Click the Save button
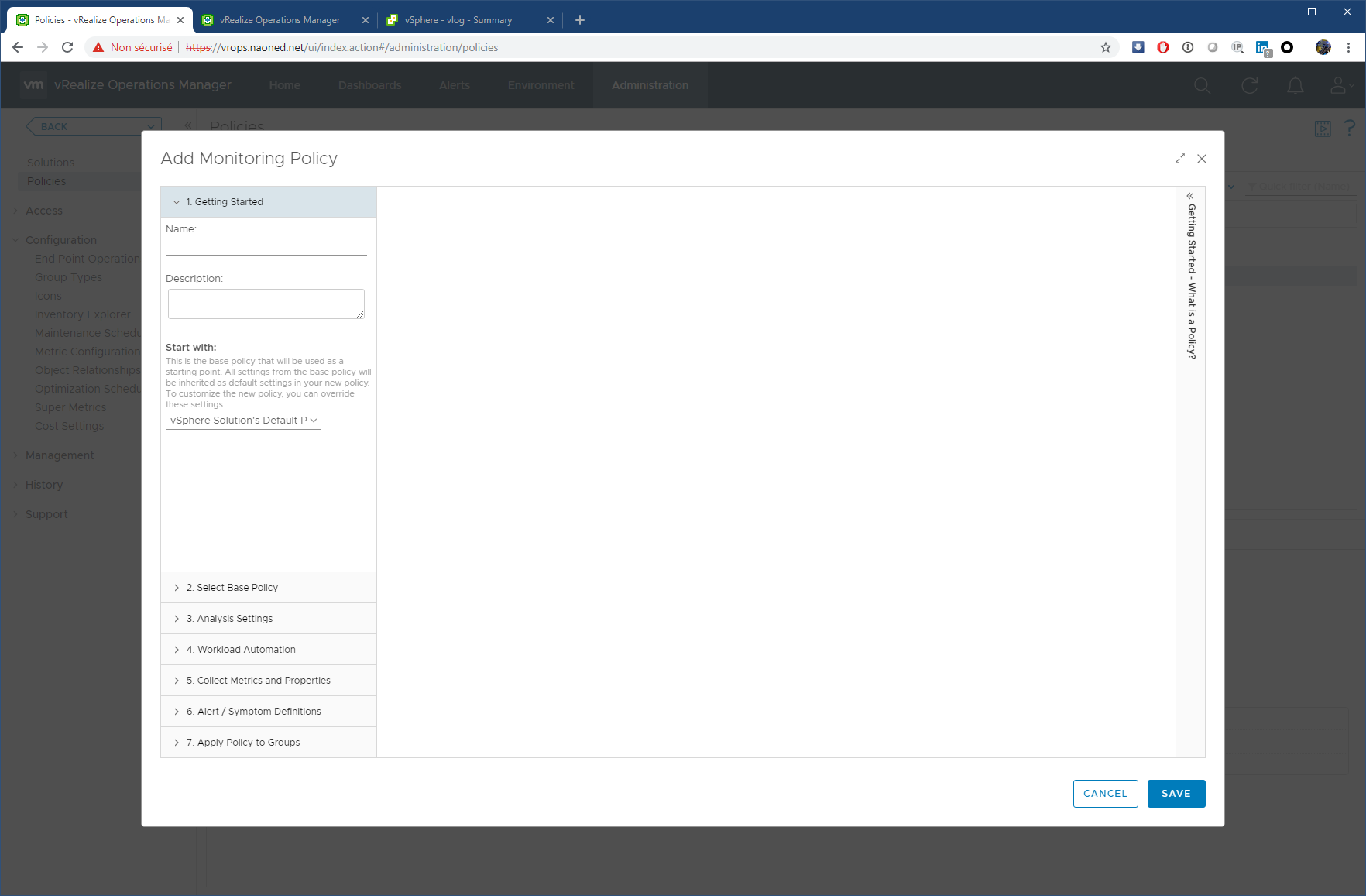Viewport: 1366px width, 896px height. [1176, 794]
